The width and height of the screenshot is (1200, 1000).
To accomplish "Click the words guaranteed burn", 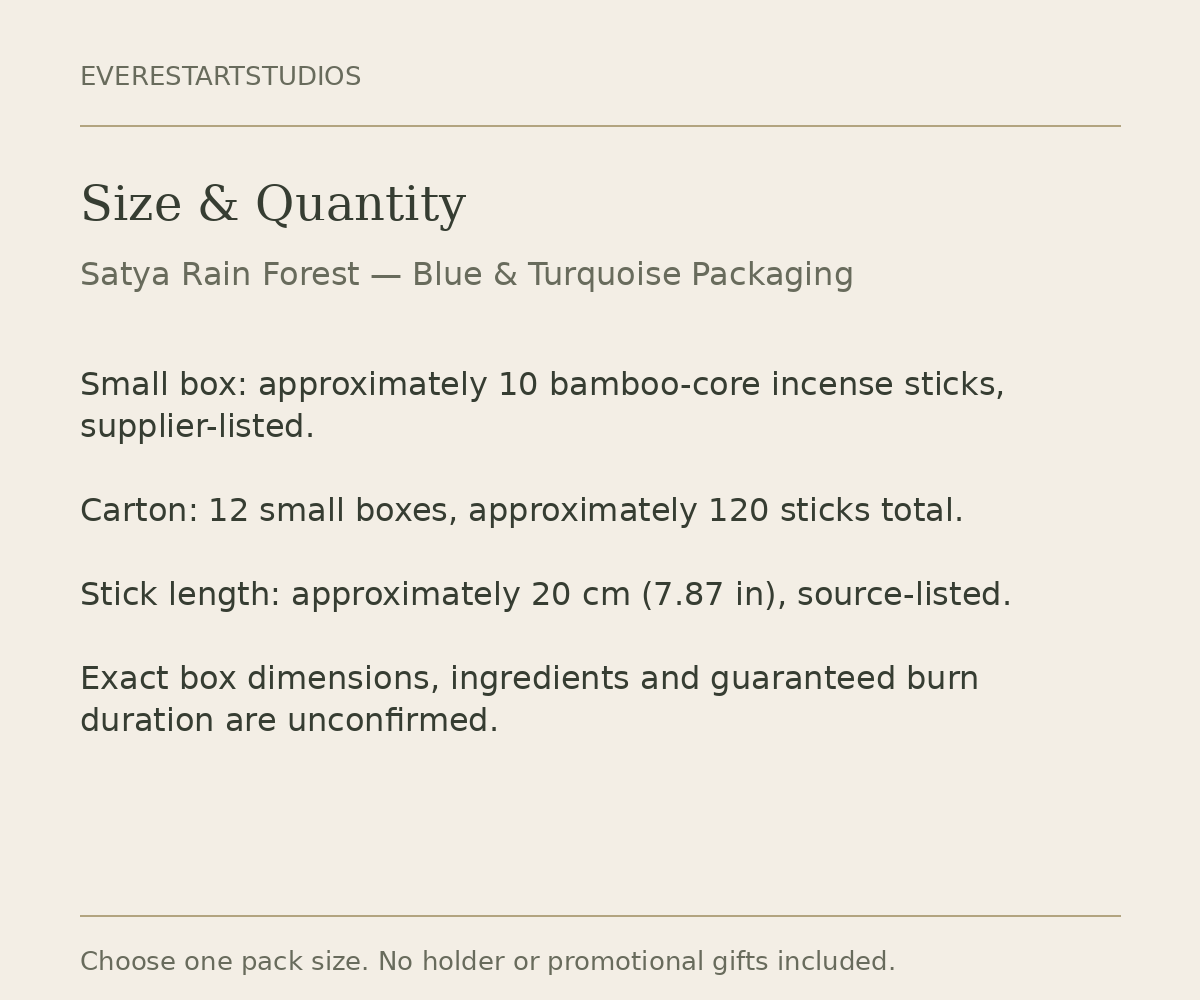I will coord(844,679).
